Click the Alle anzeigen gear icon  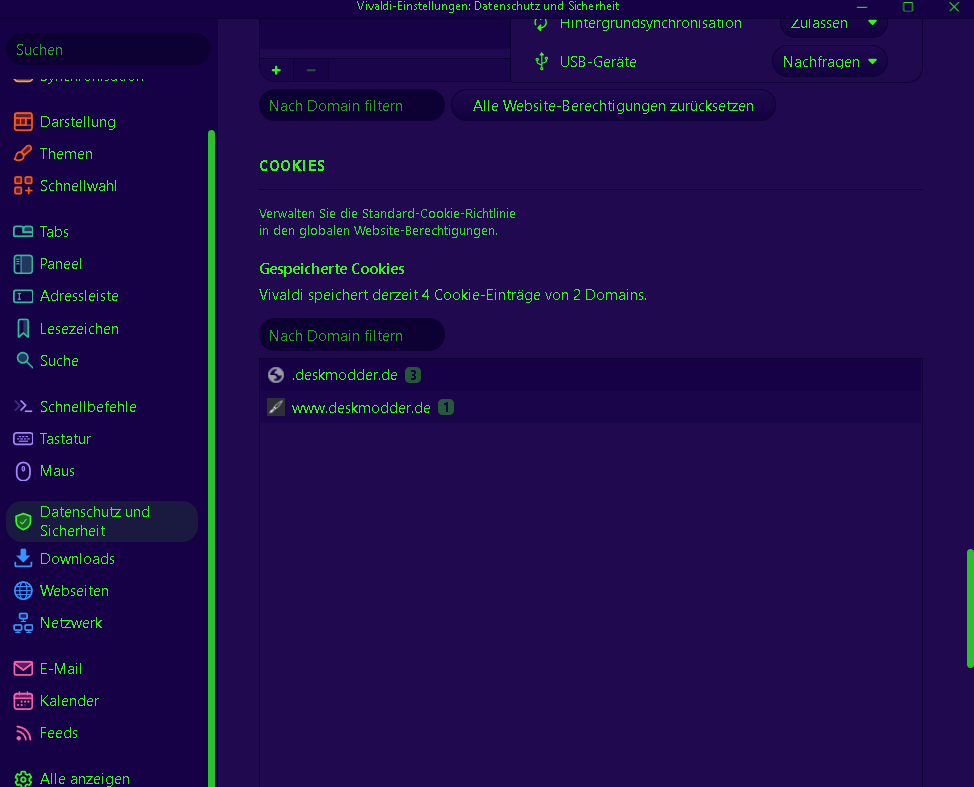(x=23, y=779)
